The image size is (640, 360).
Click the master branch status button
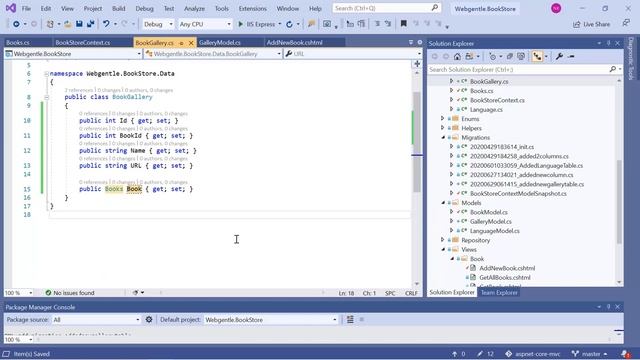[x=590, y=354]
